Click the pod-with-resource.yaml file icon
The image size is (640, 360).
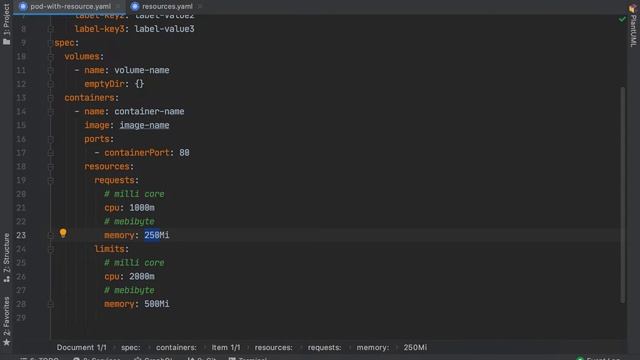point(23,6)
